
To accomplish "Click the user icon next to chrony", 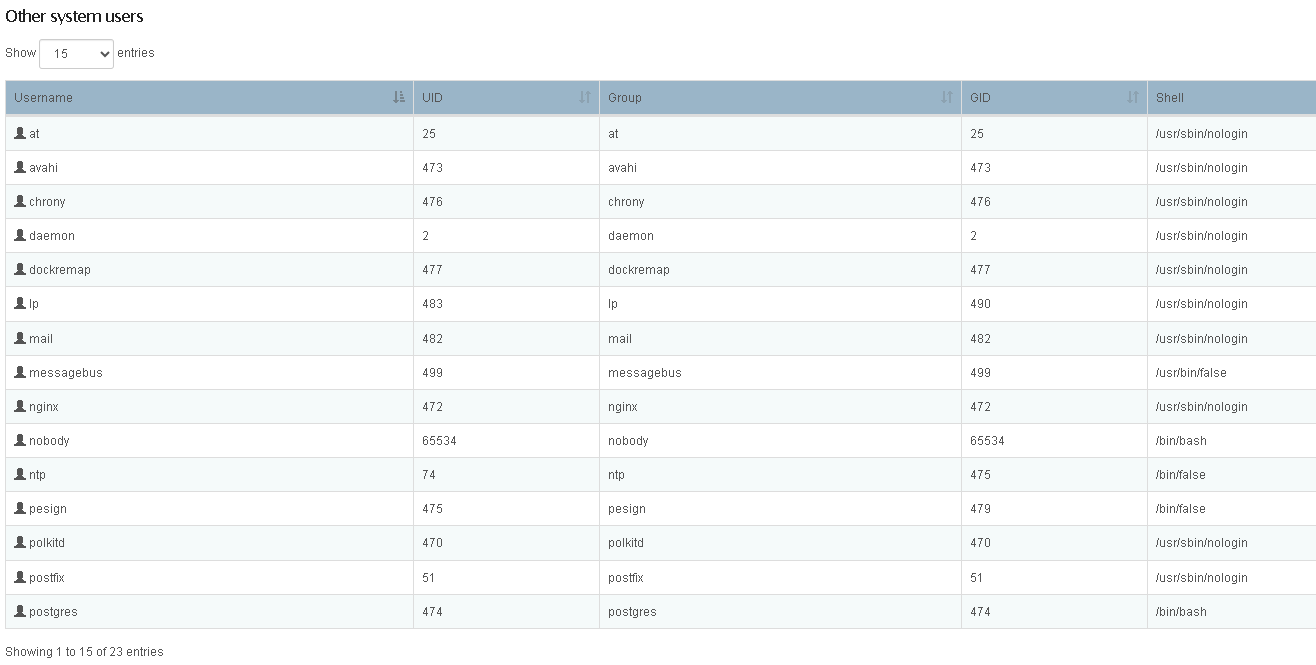I will [20, 201].
